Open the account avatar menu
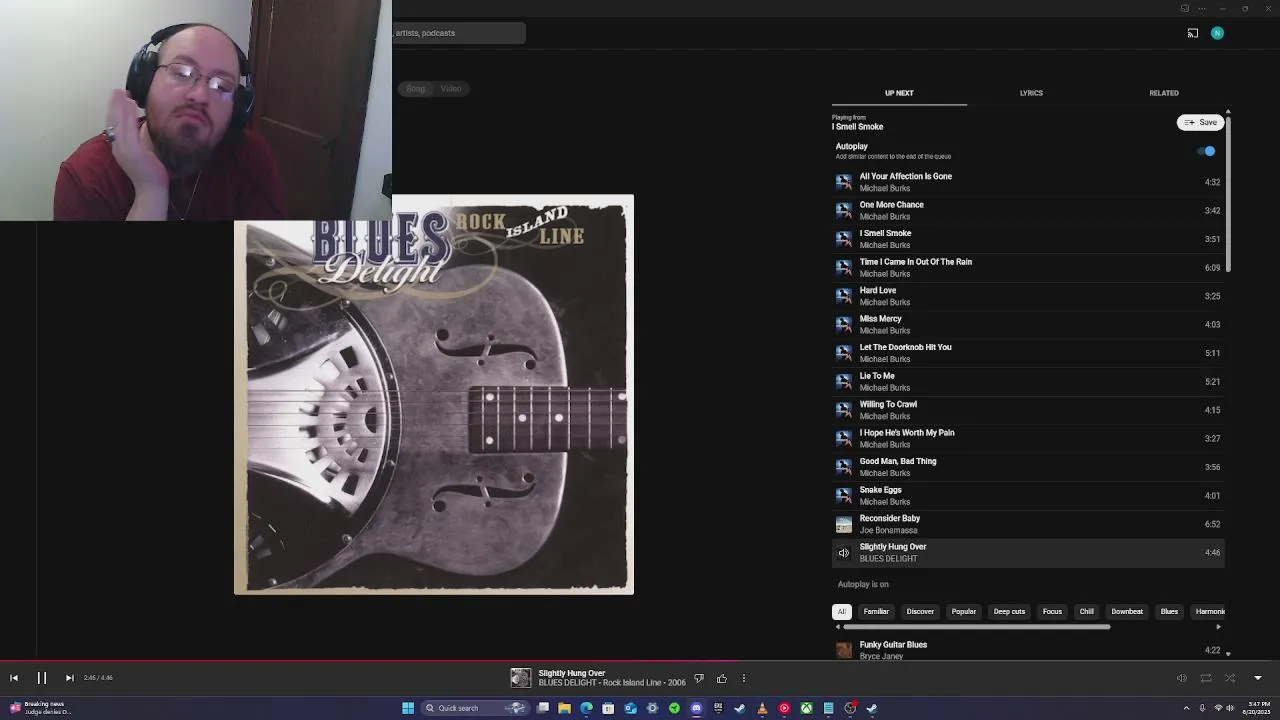Screen dimensions: 1280x720 (1217, 33)
